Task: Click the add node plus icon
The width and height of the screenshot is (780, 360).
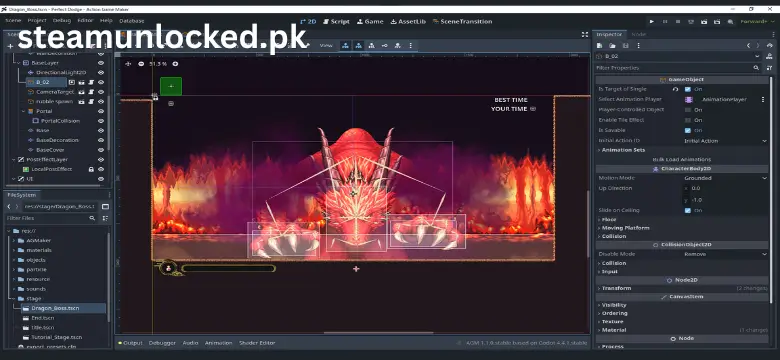Action: click(10, 46)
